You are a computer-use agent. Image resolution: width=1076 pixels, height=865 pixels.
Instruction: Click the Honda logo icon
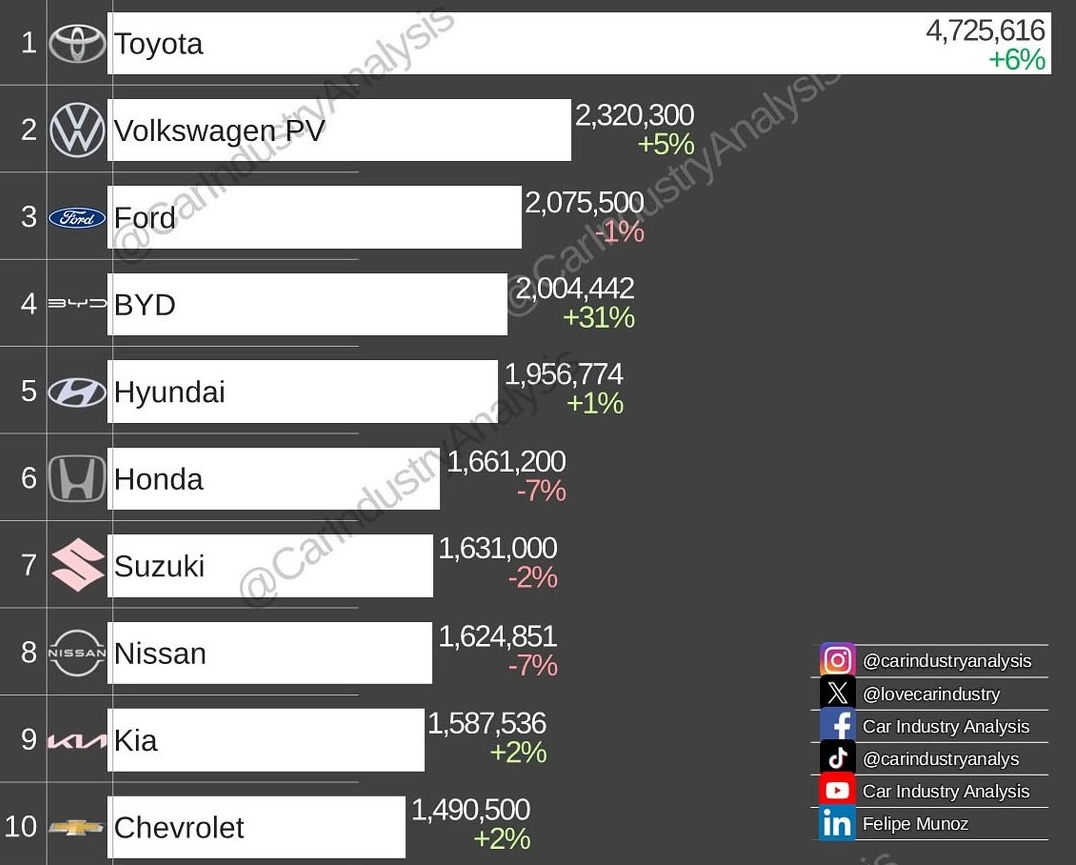point(77,478)
